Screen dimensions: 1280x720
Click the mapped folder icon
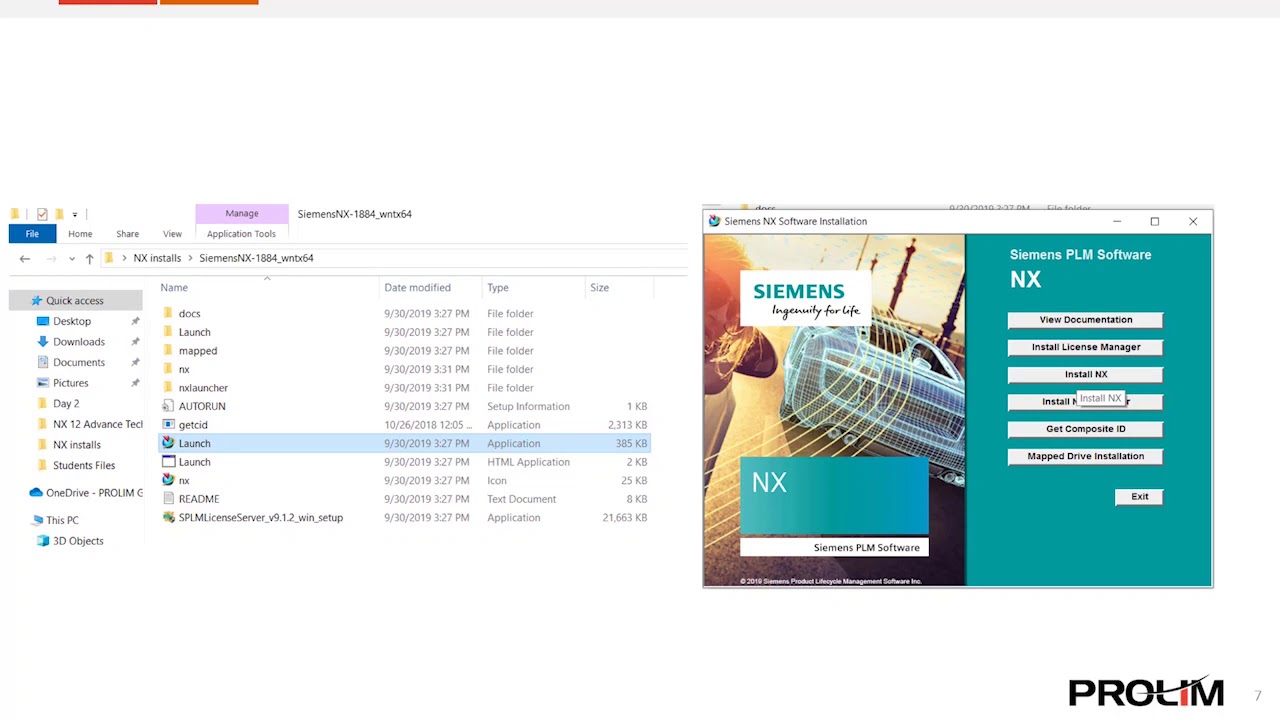(168, 351)
